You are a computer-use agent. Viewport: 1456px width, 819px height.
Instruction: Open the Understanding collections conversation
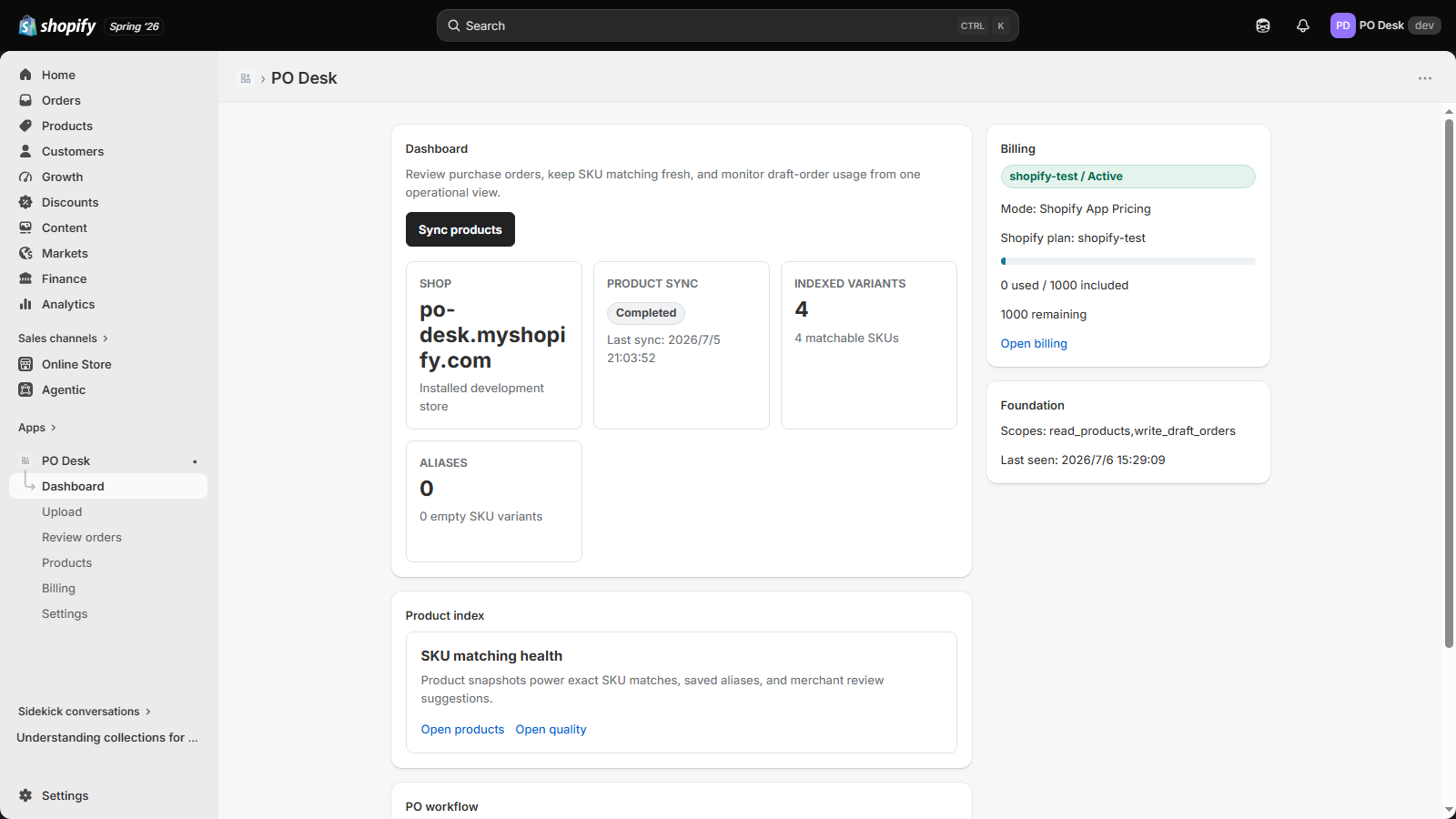click(x=107, y=737)
